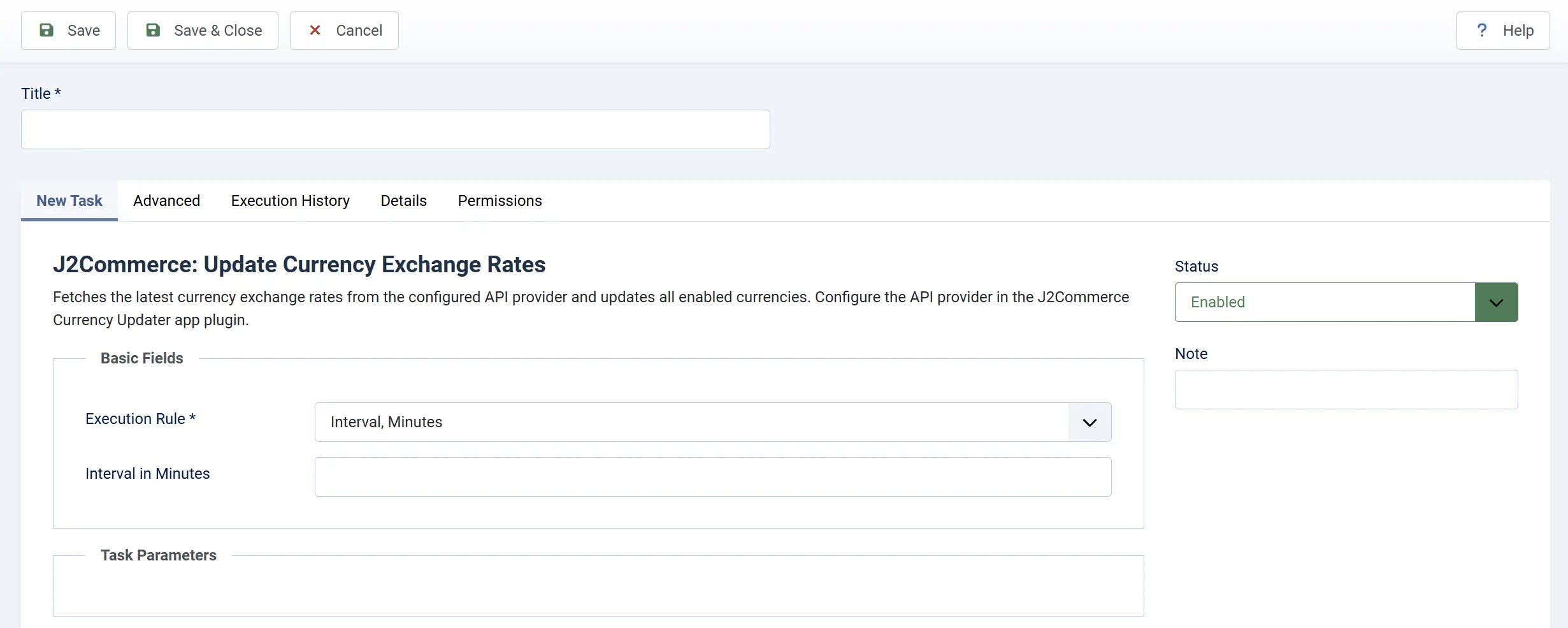Click the Execution Rule label
Screen dimensions: 1568x628
point(140,419)
